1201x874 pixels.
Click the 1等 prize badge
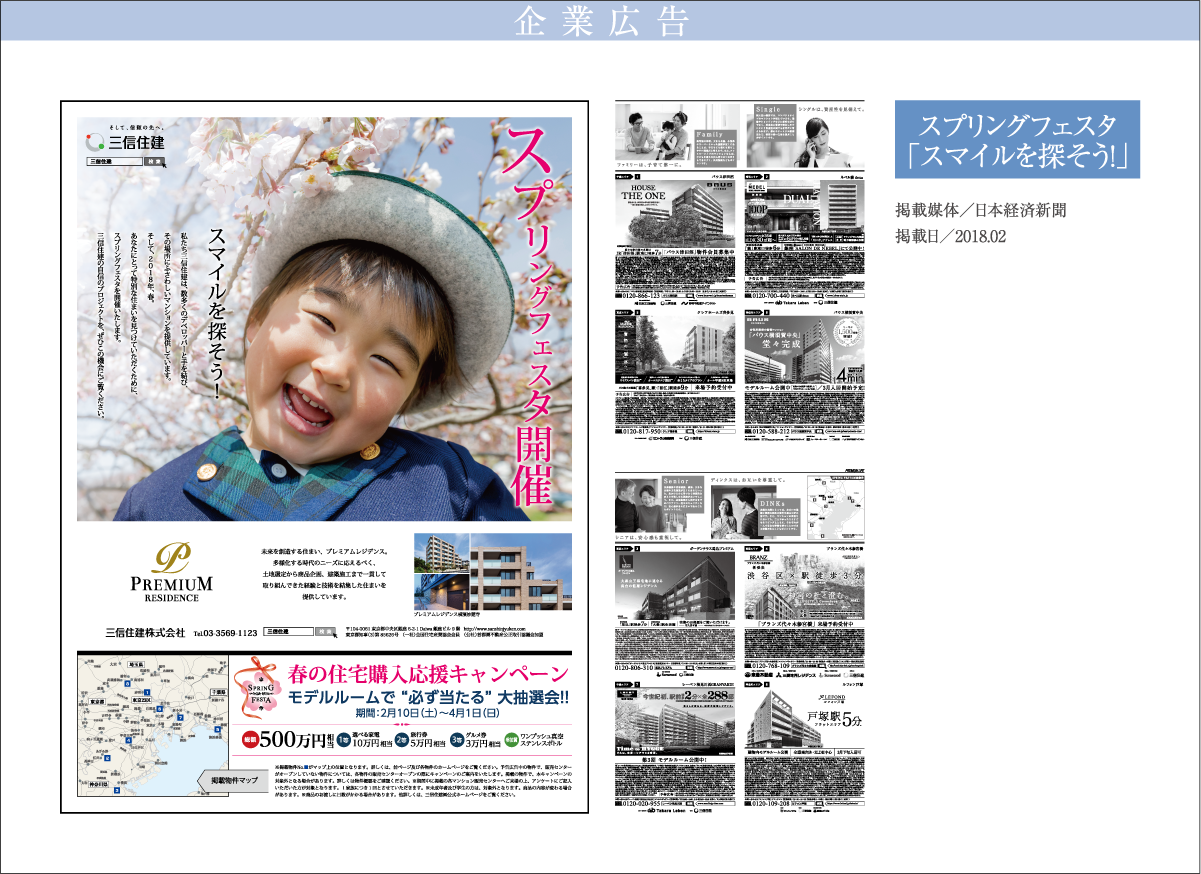click(x=342, y=741)
